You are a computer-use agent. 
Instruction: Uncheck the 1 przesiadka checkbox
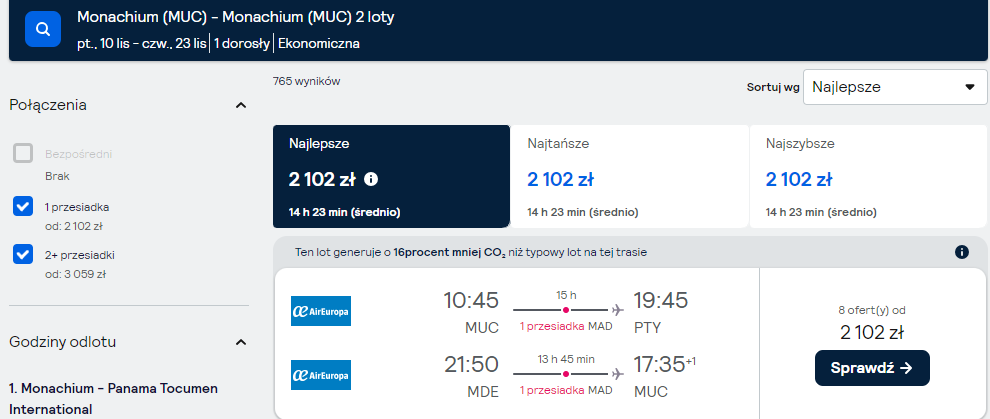pos(23,206)
